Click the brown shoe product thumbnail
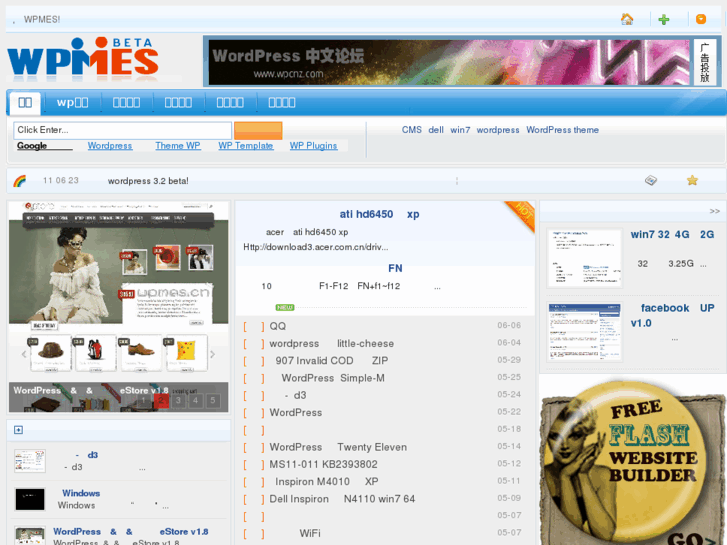 (x=141, y=353)
